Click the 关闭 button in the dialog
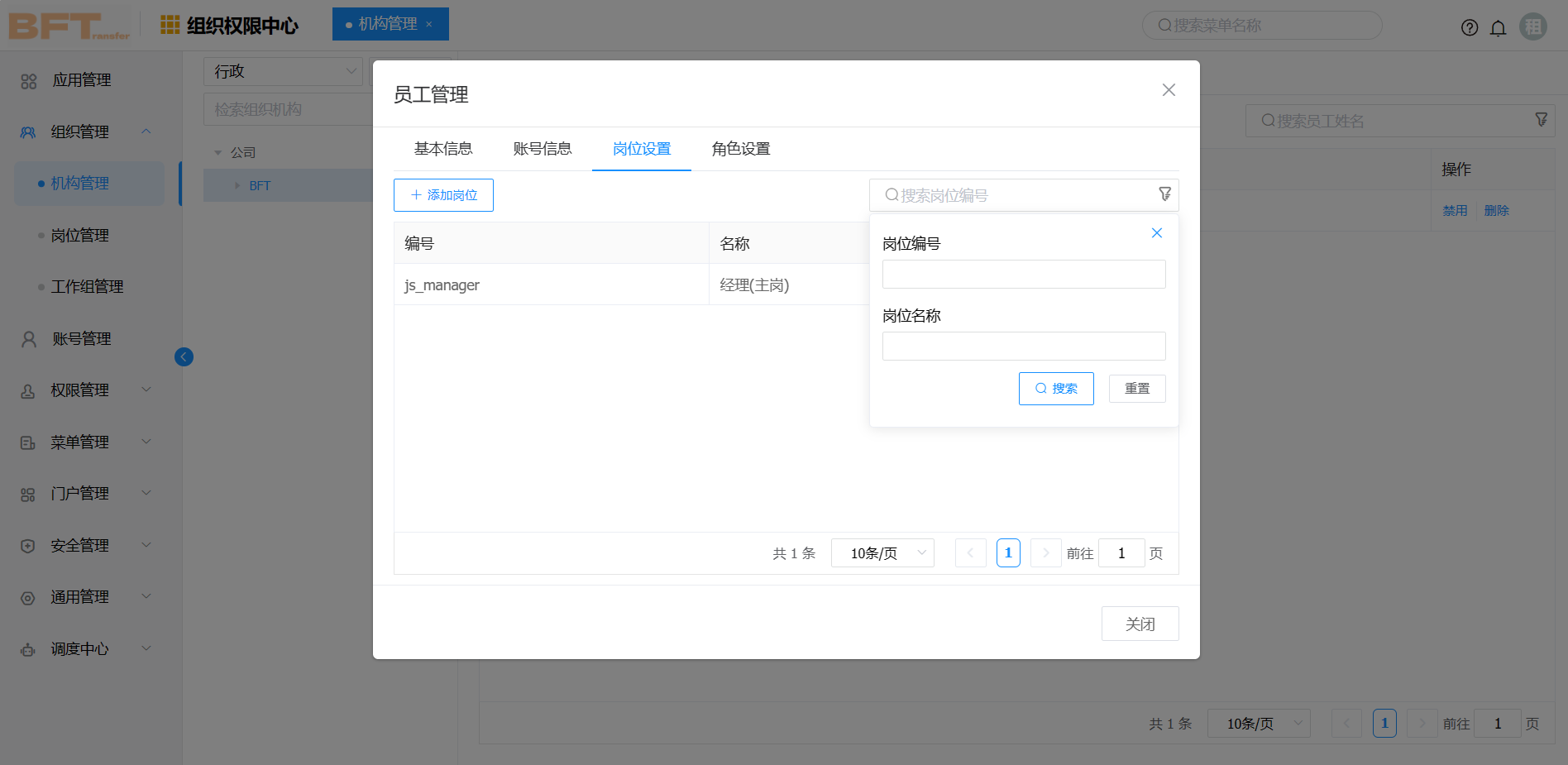 pos(1139,624)
